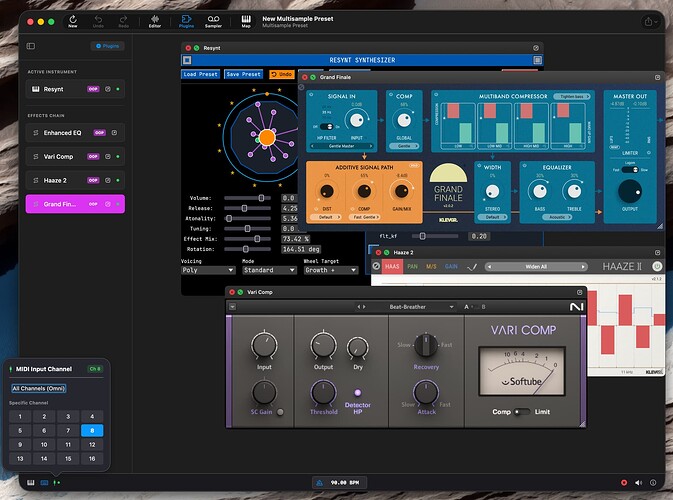Open the Acoustic equalizer preset selector
This screenshot has width=673, height=500.
[x=557, y=217]
